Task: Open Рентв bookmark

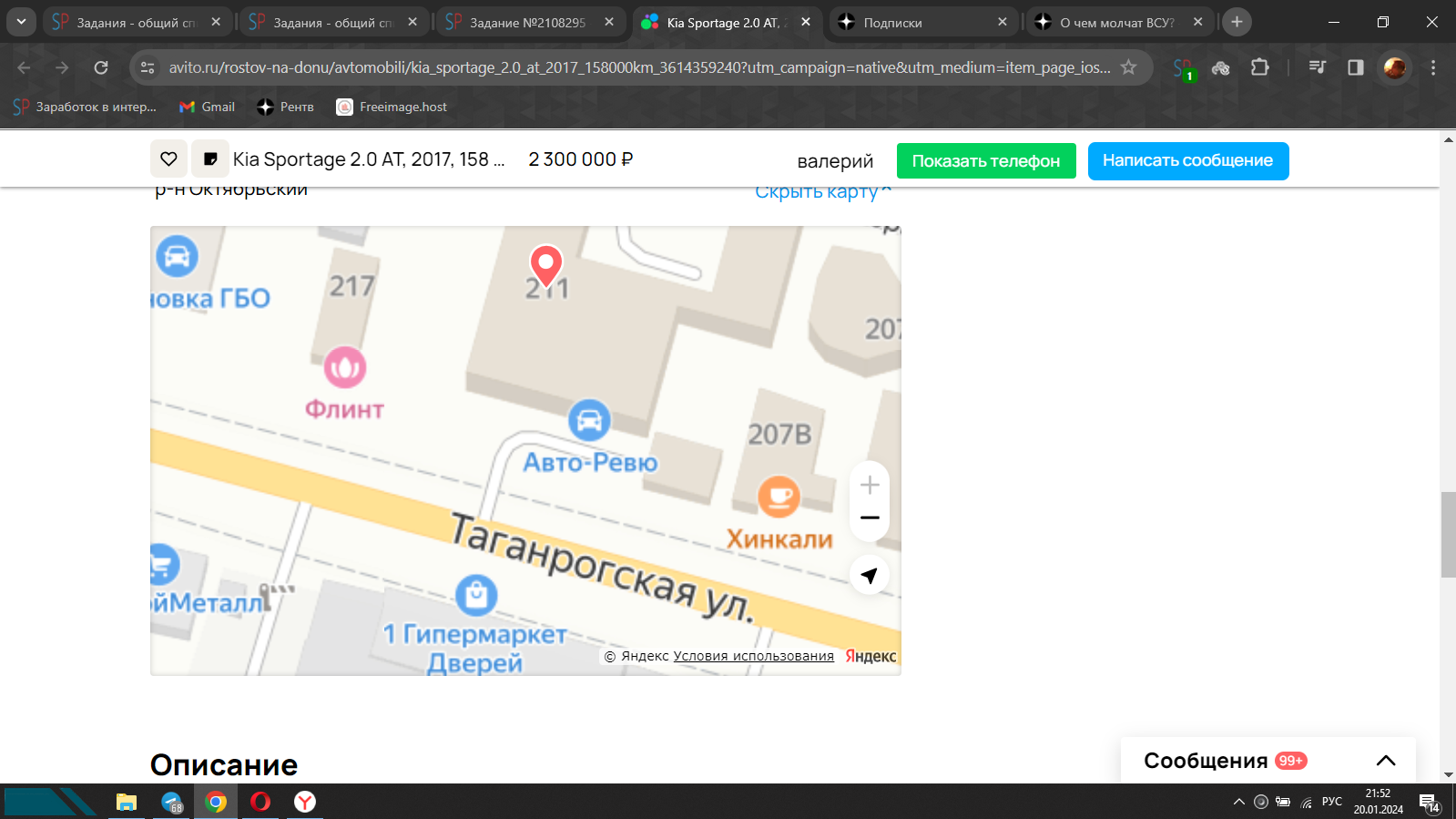Action: pyautogui.click(x=286, y=107)
